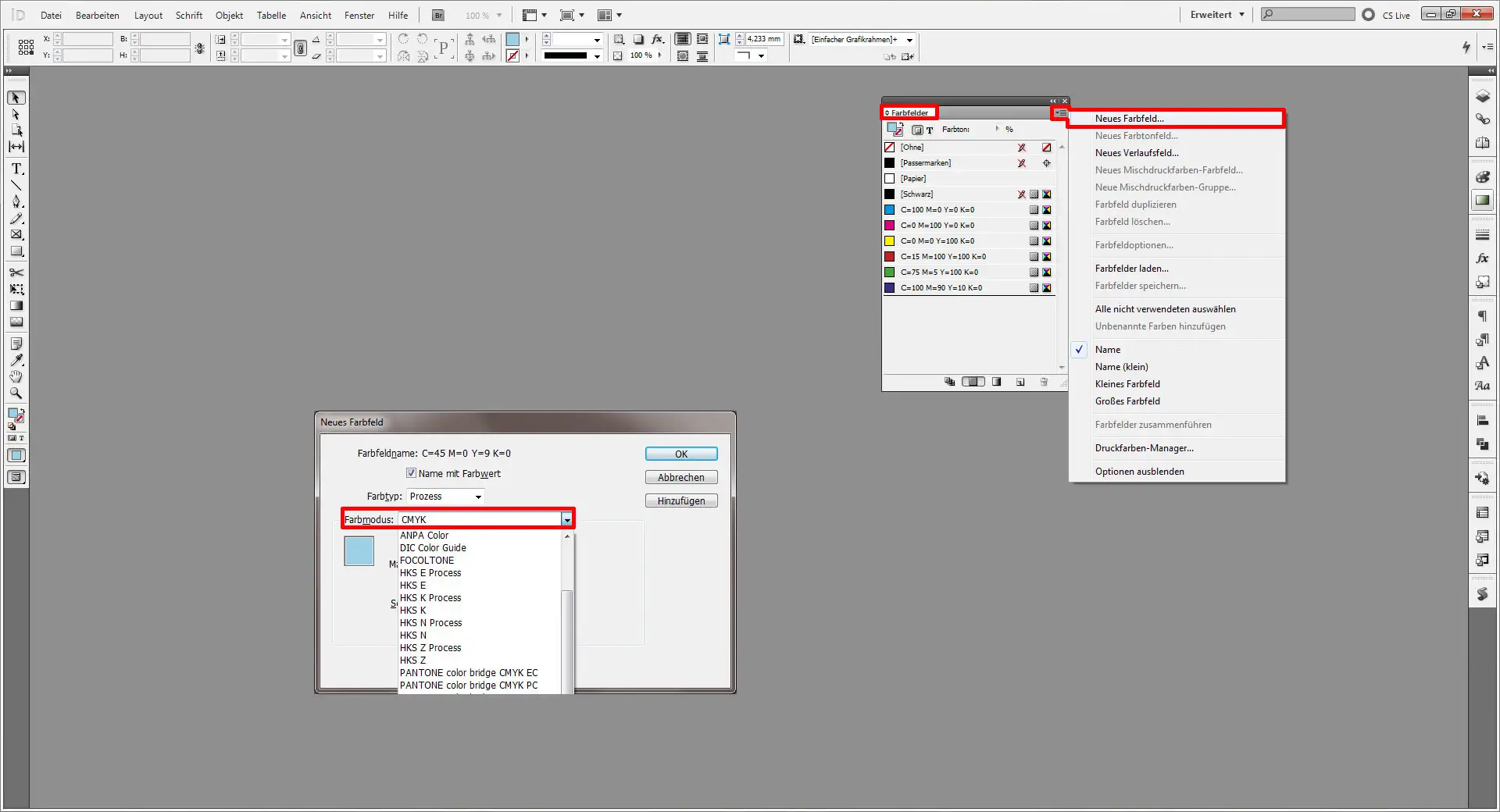
Task: Uncheck Name in the panel options menu
Action: pos(1108,350)
